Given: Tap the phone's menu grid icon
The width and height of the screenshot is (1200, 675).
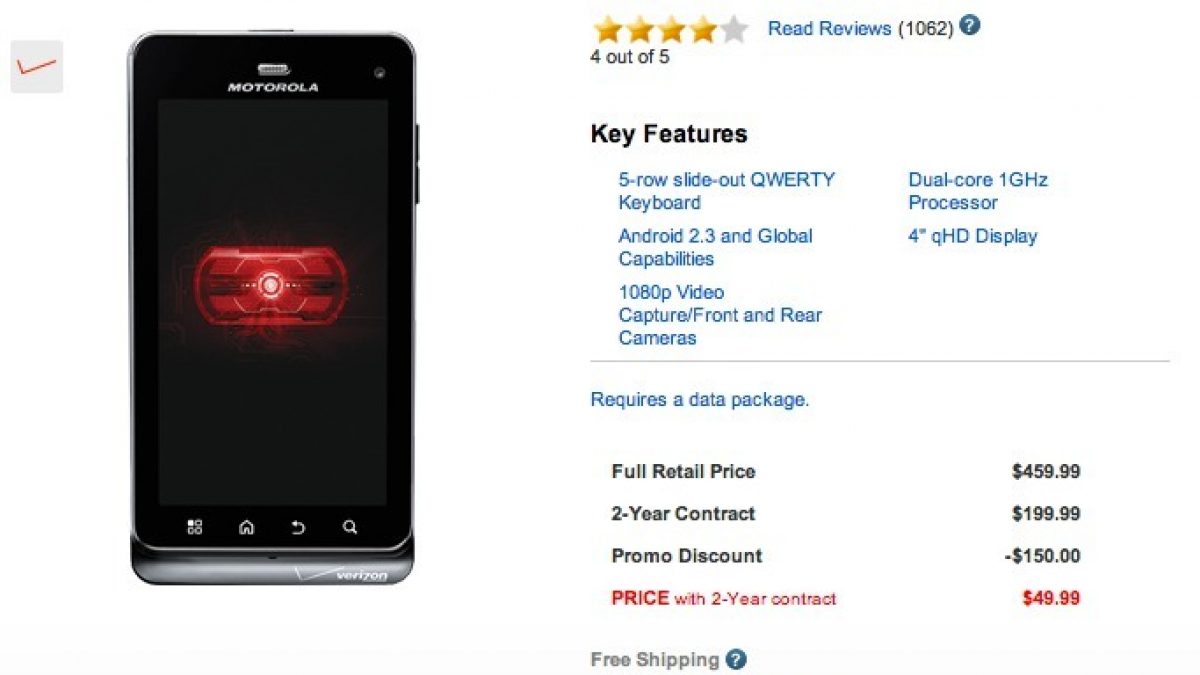Looking at the screenshot, I should (x=195, y=527).
